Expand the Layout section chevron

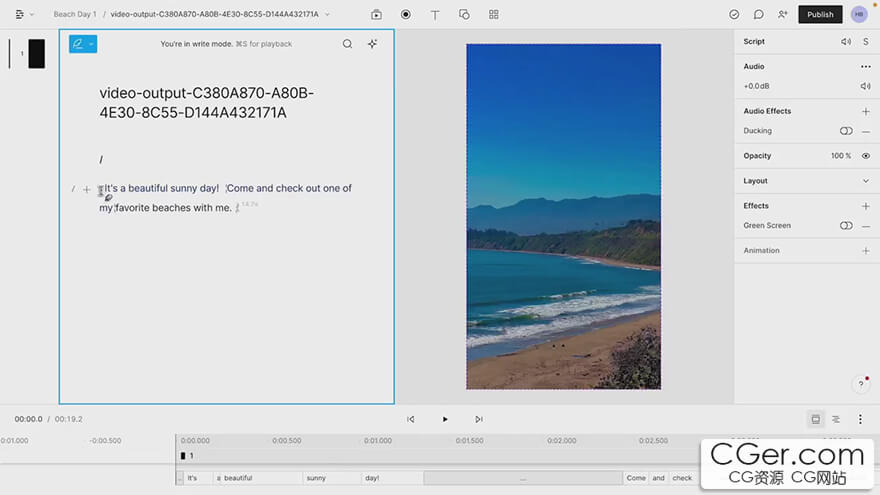[865, 181]
